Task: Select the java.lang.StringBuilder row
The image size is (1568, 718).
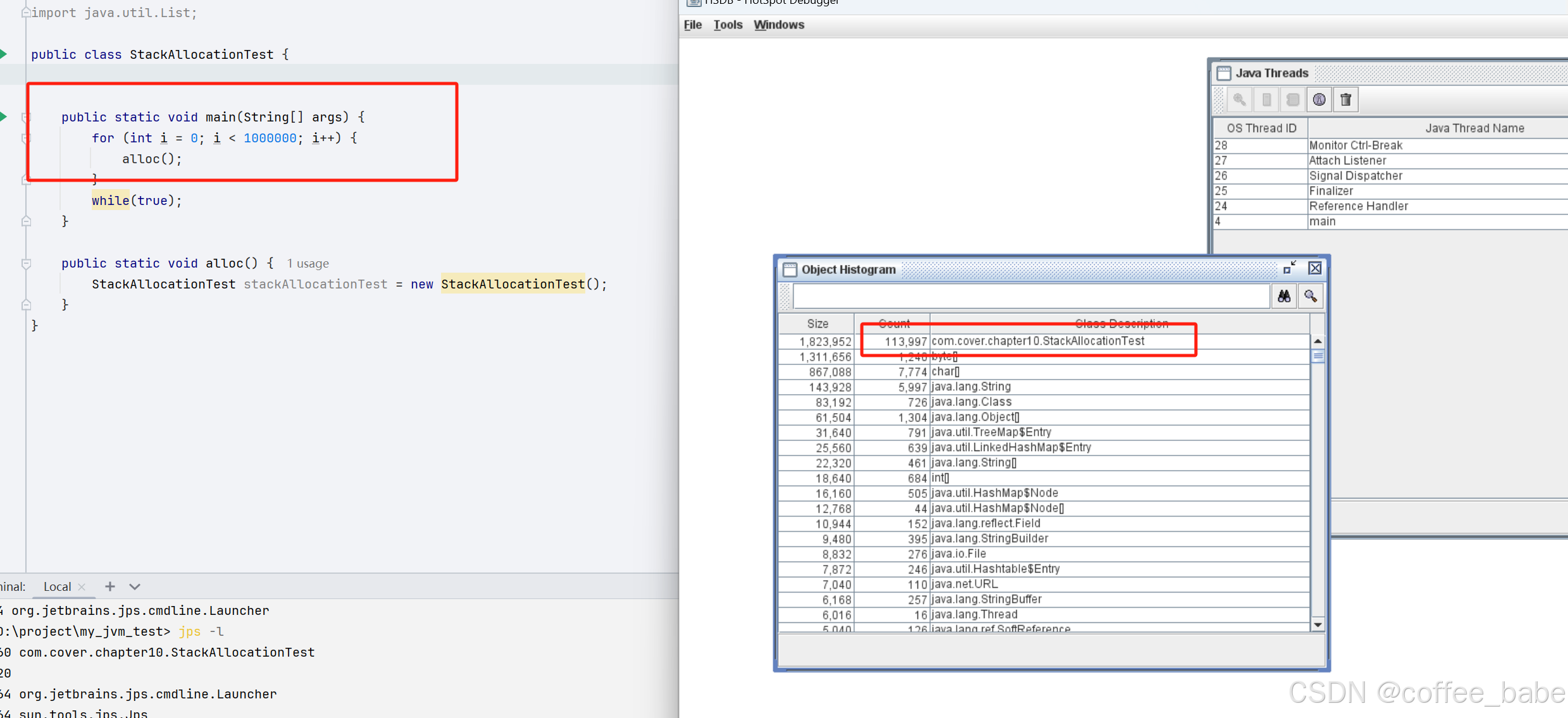Action: [1044, 539]
